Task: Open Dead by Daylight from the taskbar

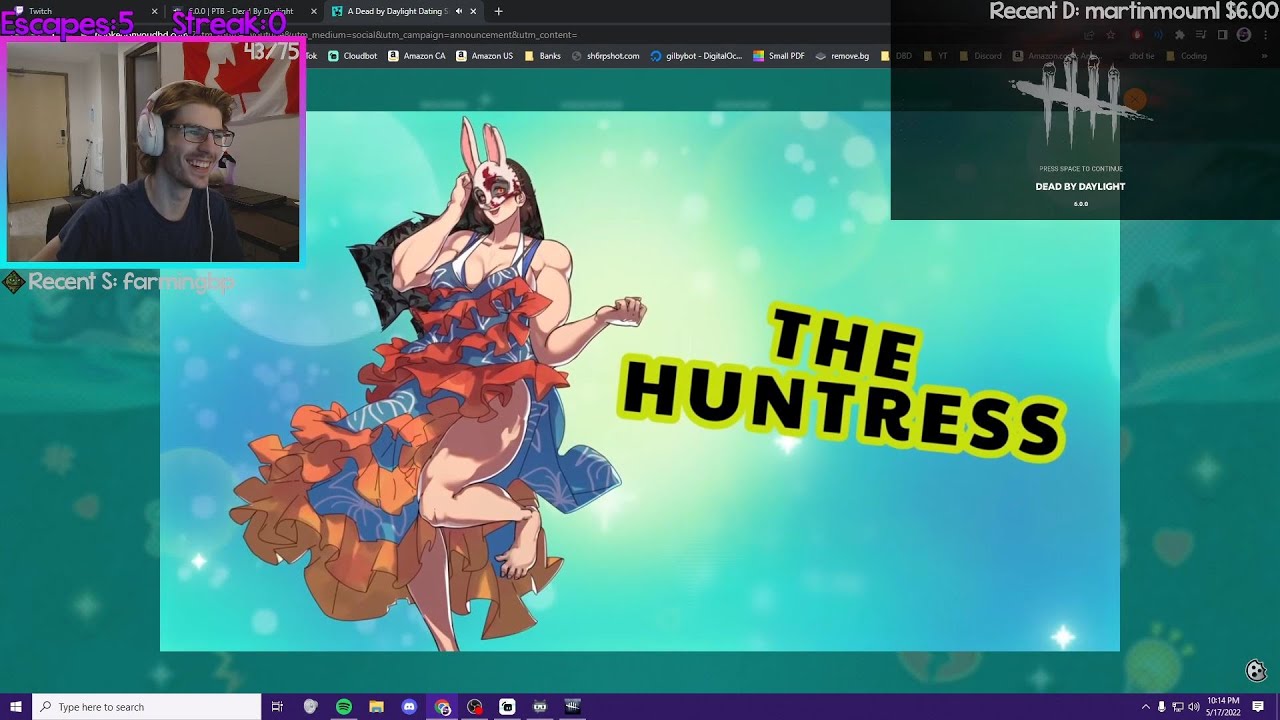Action: [572, 707]
